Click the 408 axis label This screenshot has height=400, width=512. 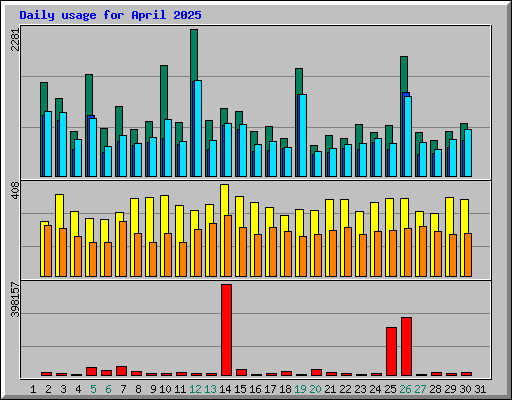(16, 191)
